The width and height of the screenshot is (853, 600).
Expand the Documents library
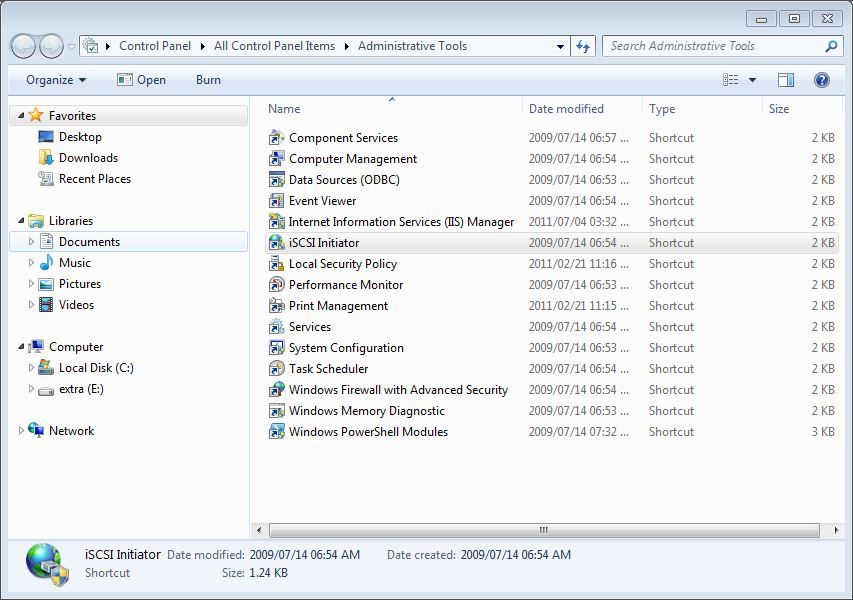coord(31,241)
